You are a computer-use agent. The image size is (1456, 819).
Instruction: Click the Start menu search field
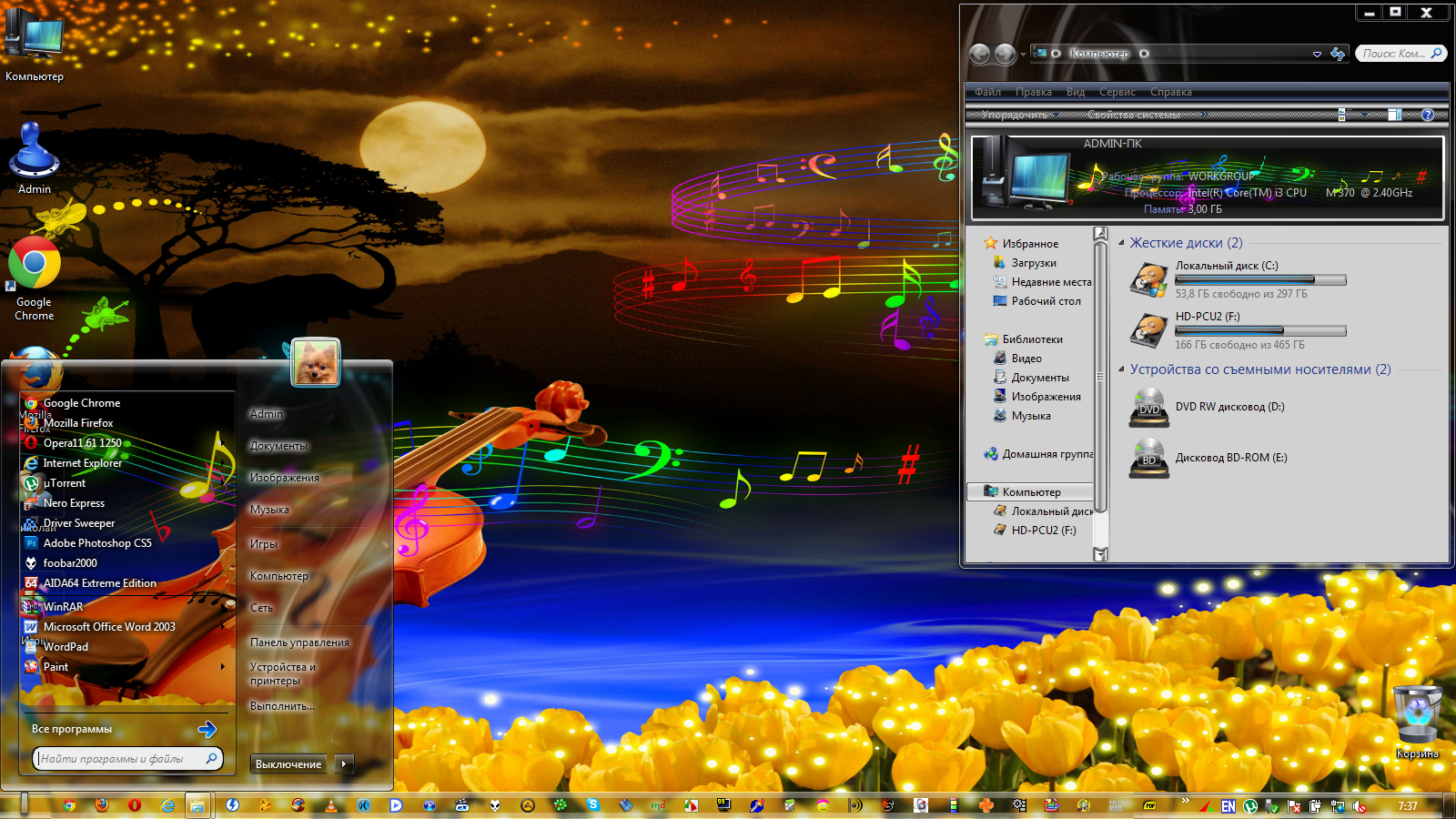click(x=118, y=759)
